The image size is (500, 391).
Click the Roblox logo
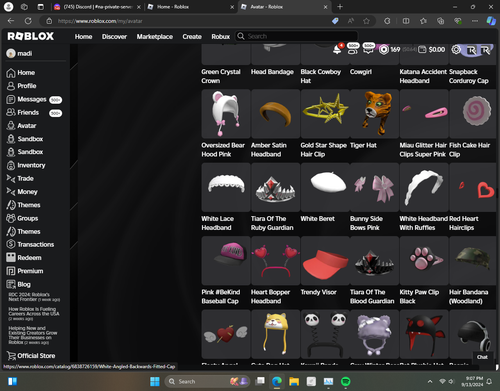point(30,36)
